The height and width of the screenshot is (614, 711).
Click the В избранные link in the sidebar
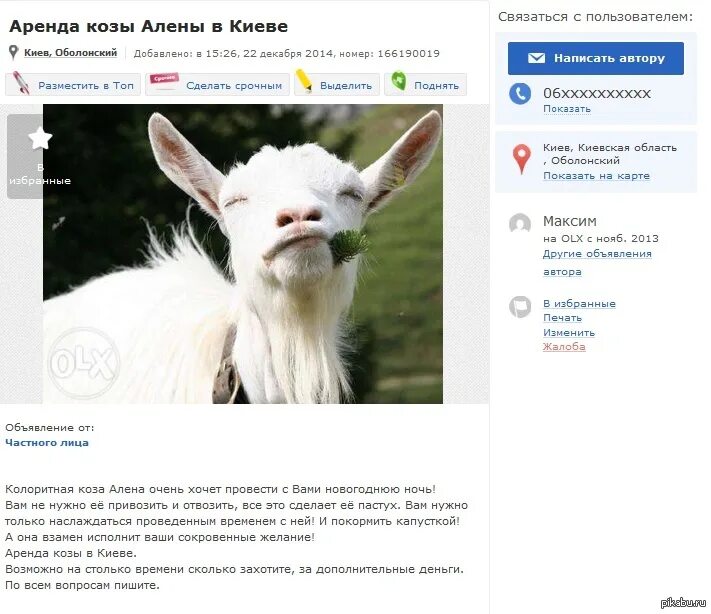579,303
